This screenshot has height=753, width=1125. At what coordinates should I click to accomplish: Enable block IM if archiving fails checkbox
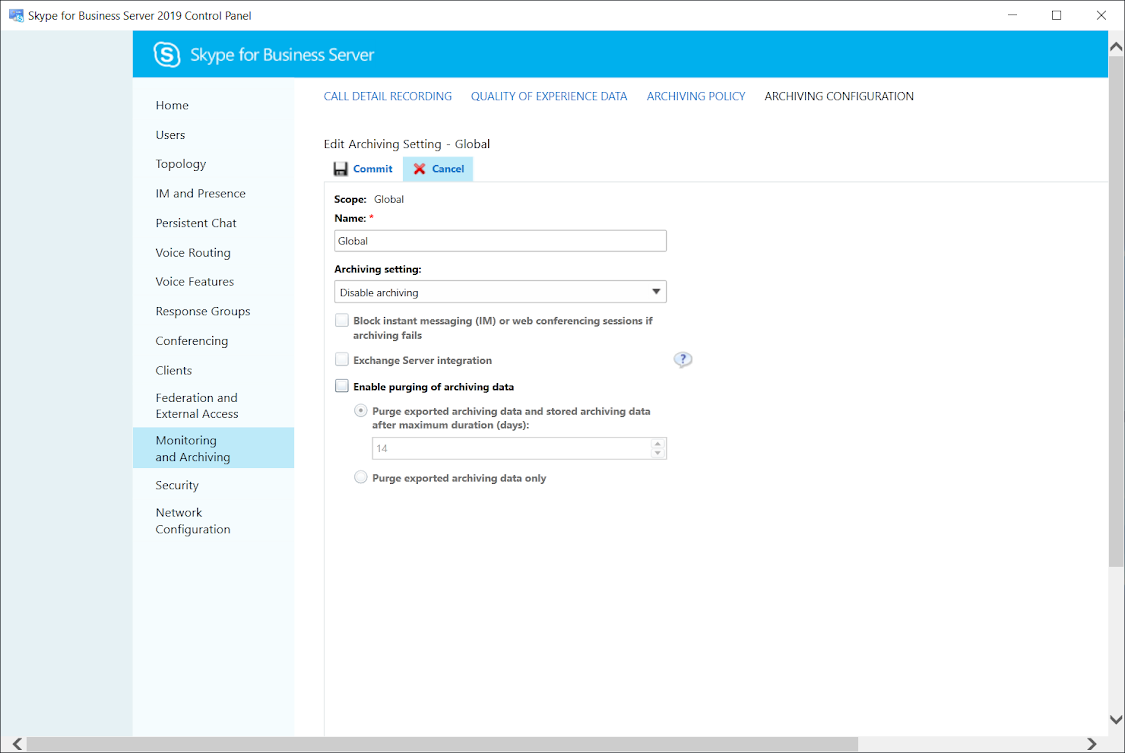(342, 321)
